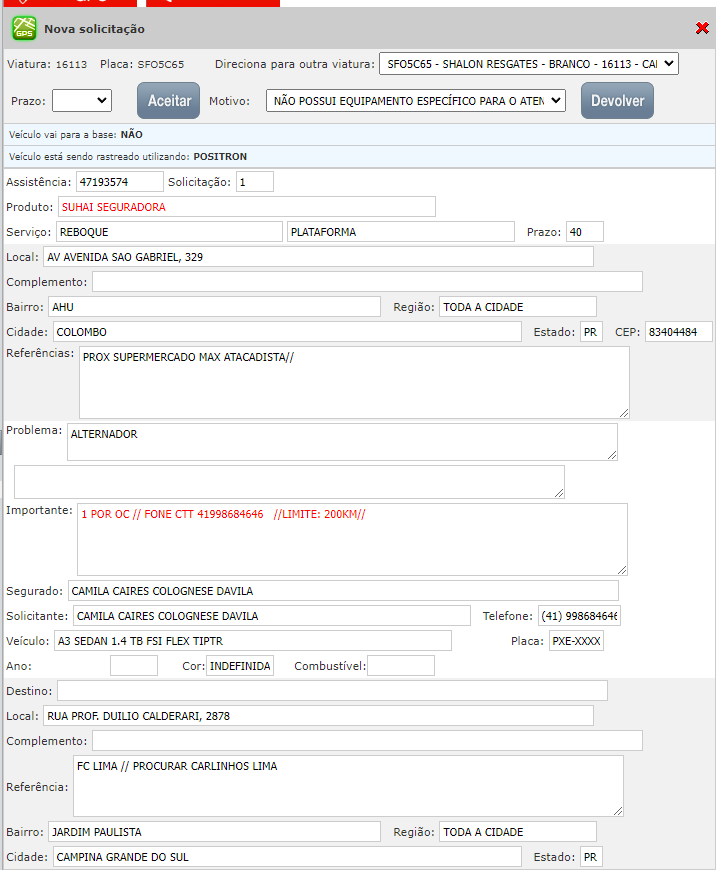The image size is (716, 870).
Task: Click the green GPS logo icon
Action: pos(23,28)
